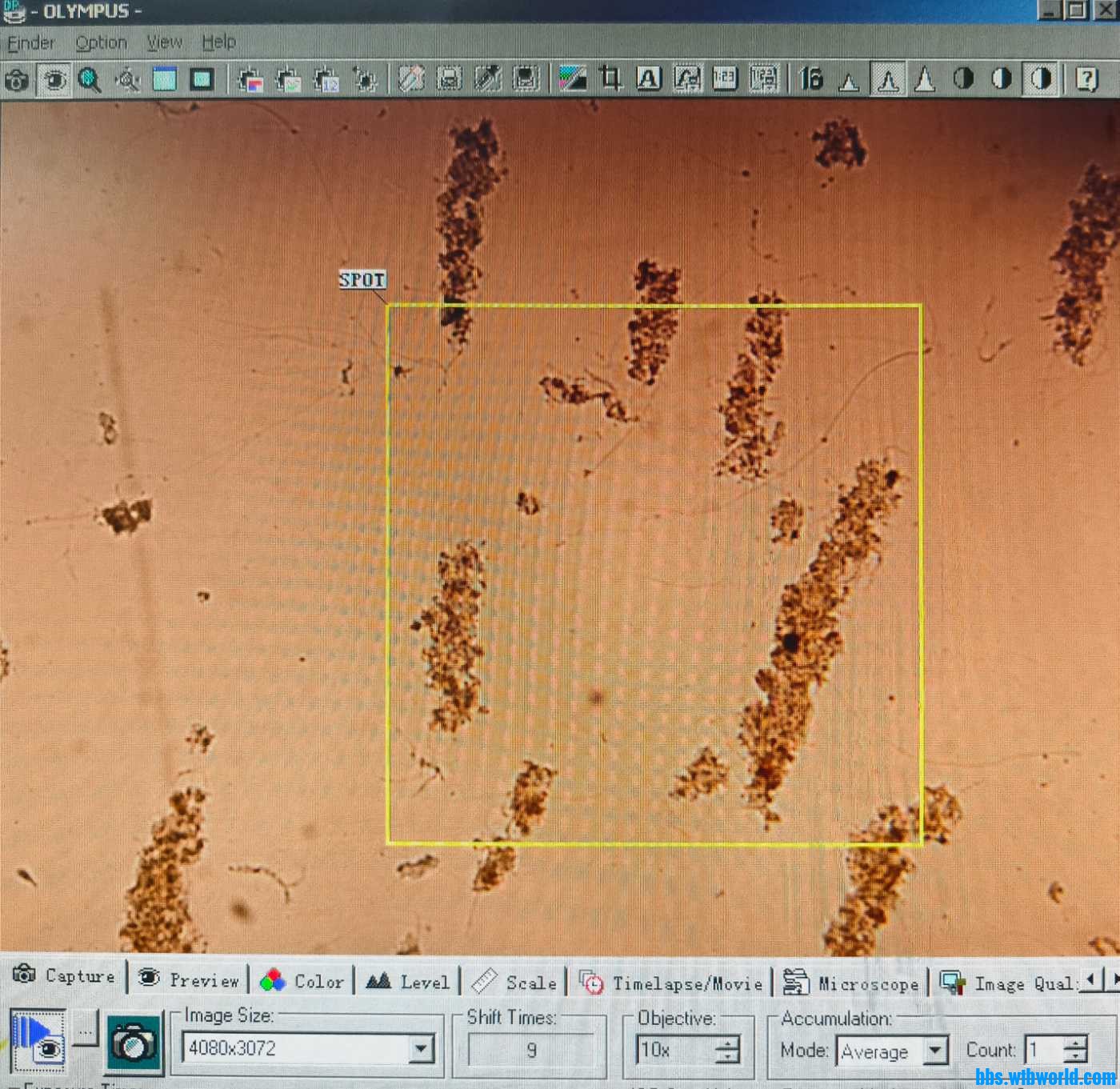Click the camera capture icon in toolbar
This screenshot has height=1089, width=1120.
tap(17, 80)
